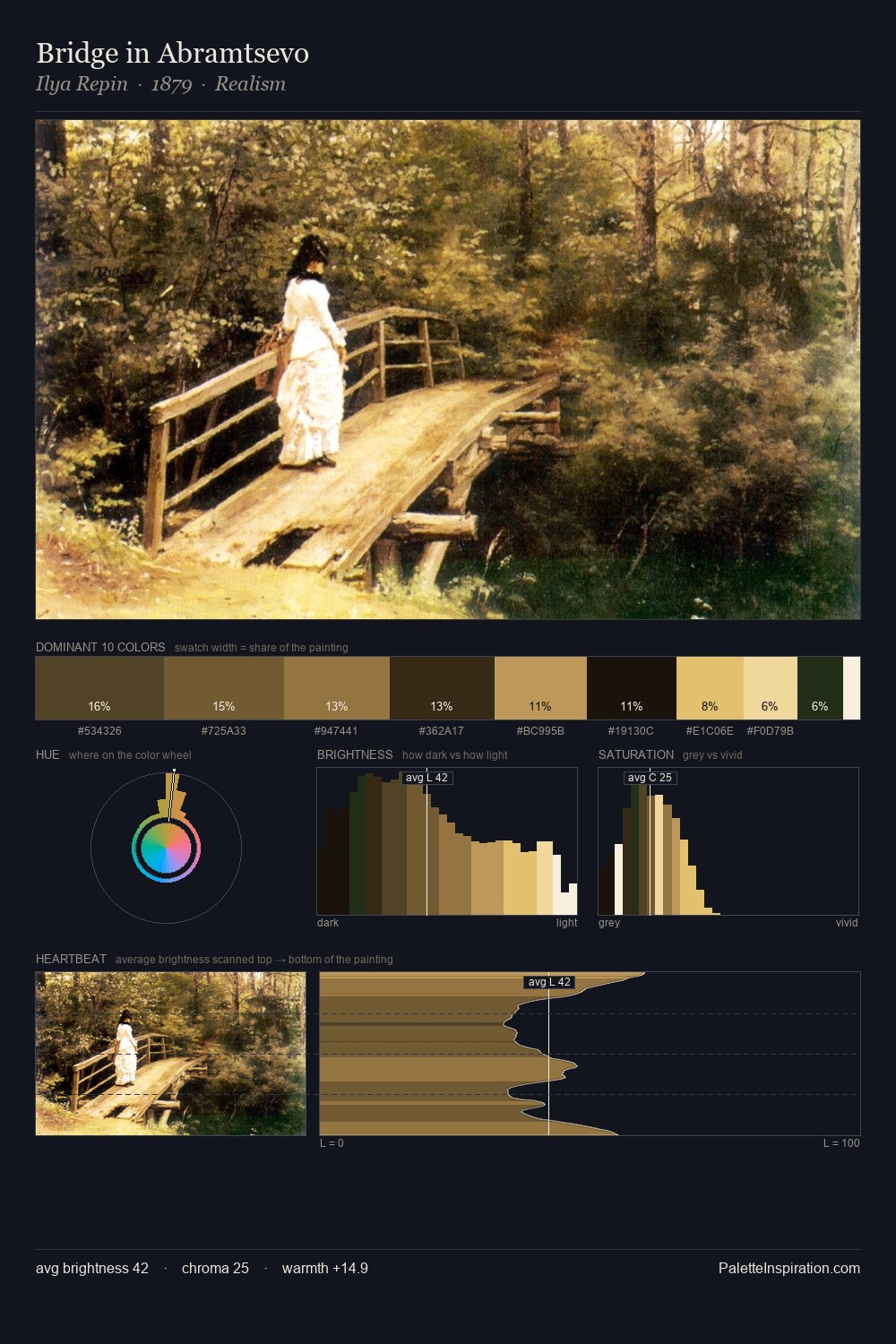Choose the #362A17 dark brown swatch
The width and height of the screenshot is (896, 1344).
click(442, 688)
